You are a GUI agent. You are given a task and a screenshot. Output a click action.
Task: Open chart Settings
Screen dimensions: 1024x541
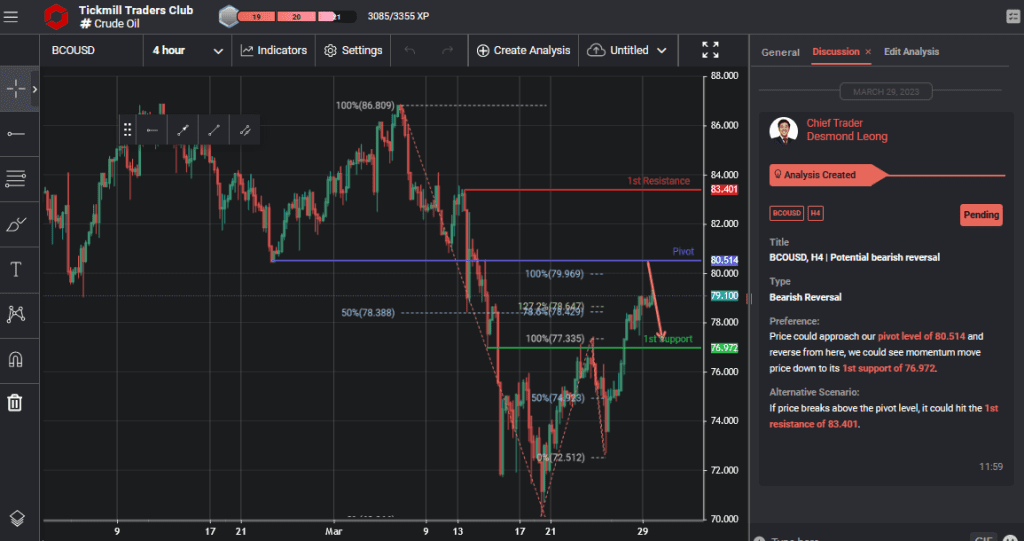click(x=353, y=50)
